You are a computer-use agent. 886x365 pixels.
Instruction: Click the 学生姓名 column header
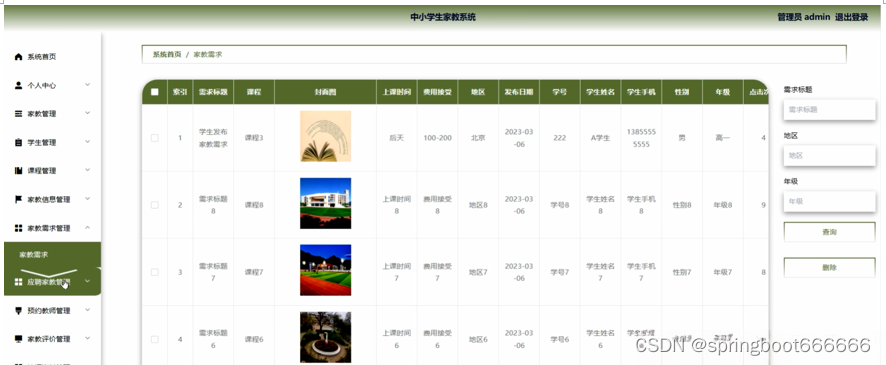pos(600,92)
